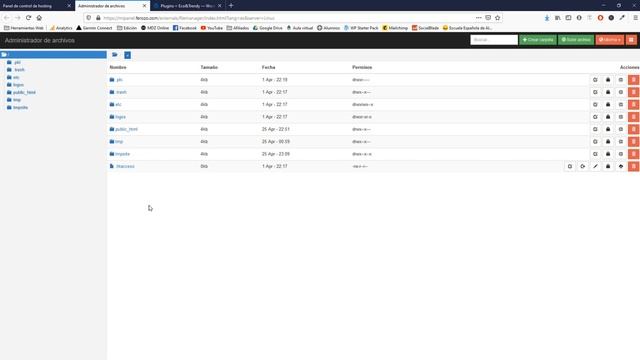Click the pencil edit icon for .htaccess

(595, 167)
